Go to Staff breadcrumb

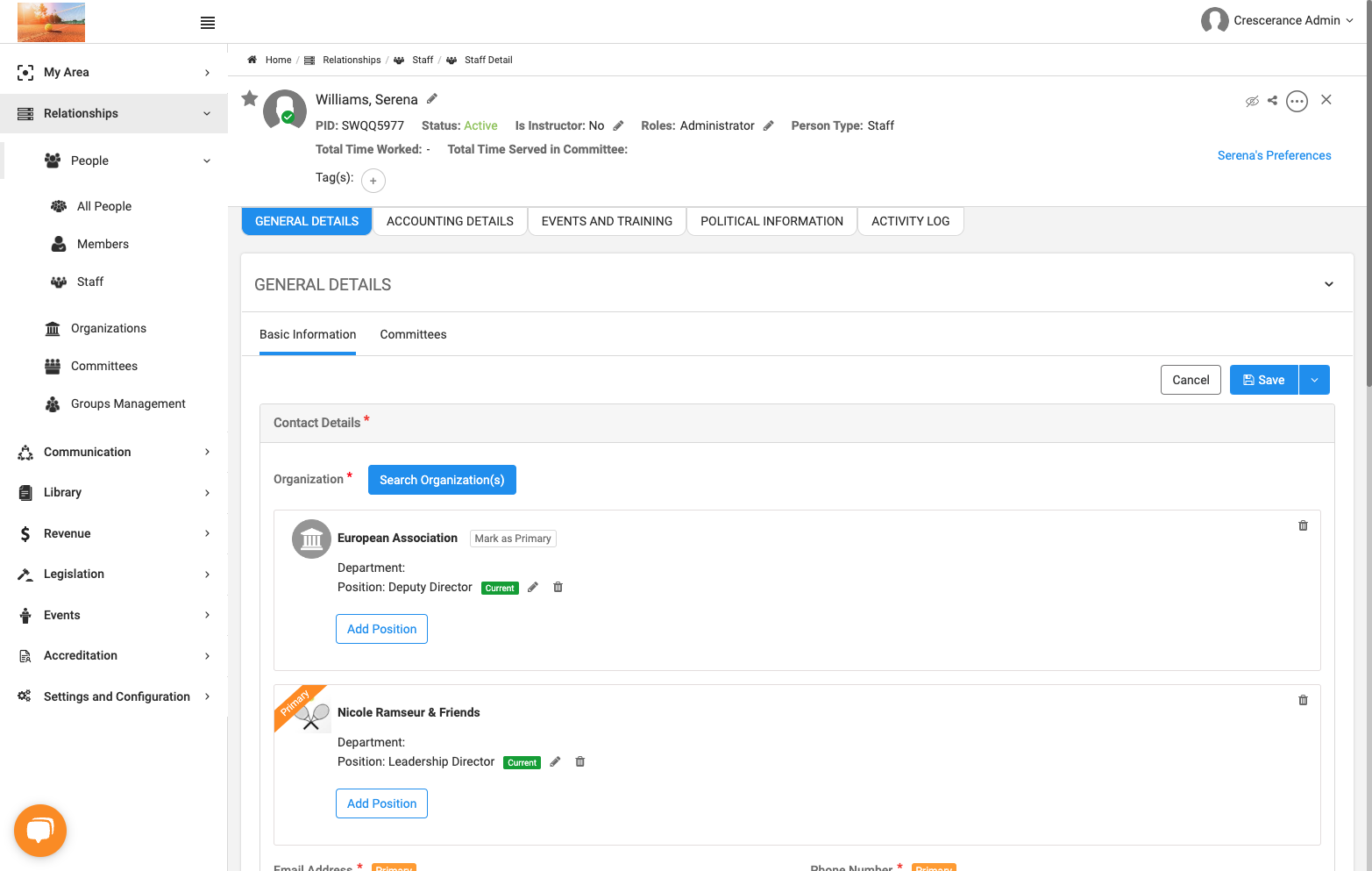click(423, 60)
